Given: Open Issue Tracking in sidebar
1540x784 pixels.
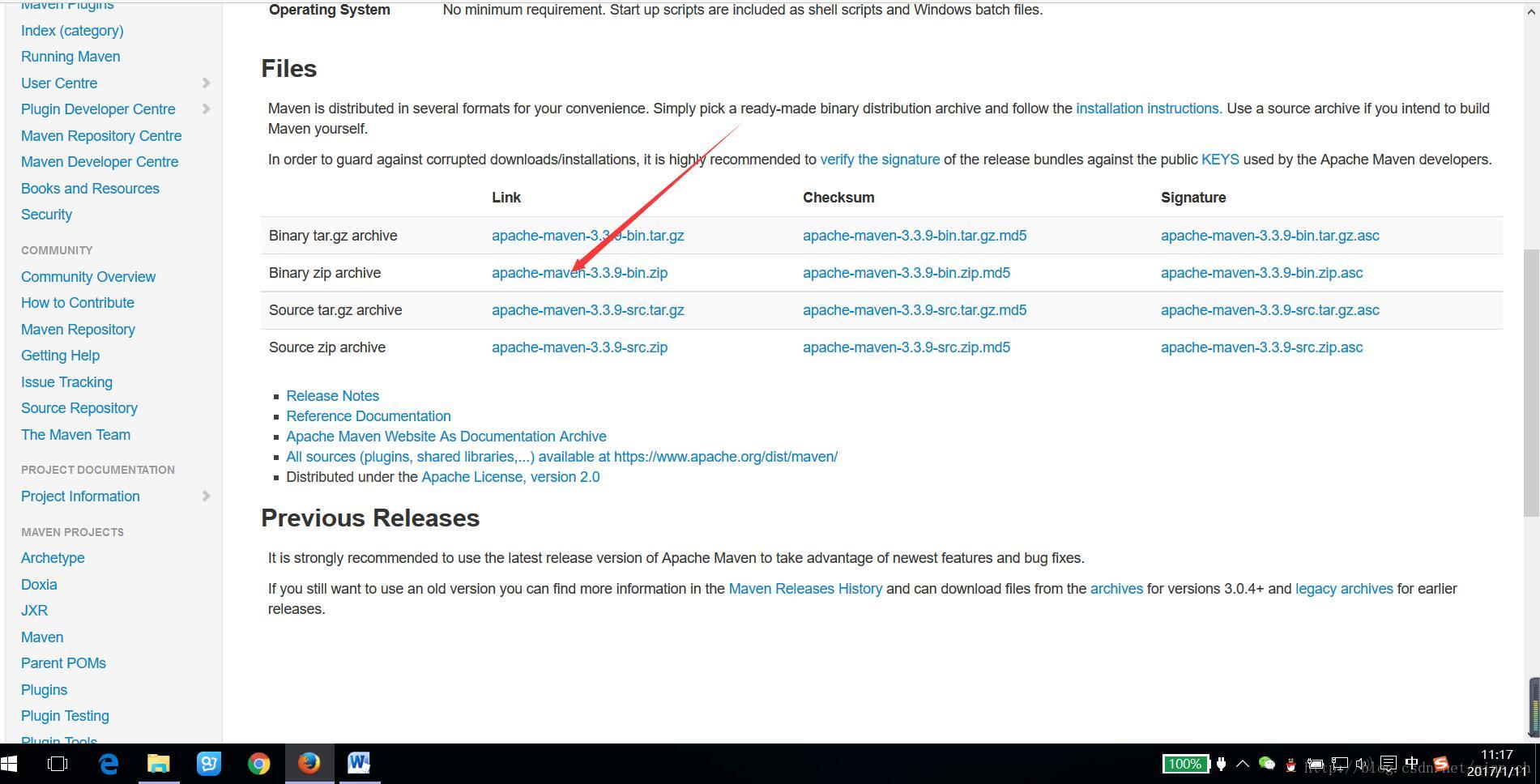Looking at the screenshot, I should (66, 382).
